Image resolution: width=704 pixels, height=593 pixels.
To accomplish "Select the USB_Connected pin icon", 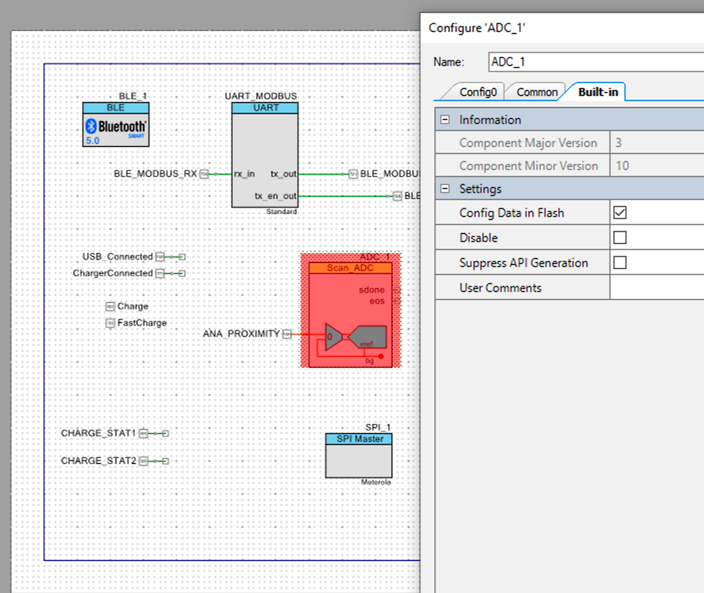I will click(160, 257).
